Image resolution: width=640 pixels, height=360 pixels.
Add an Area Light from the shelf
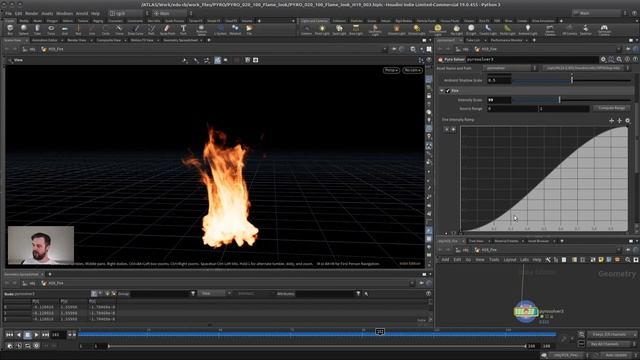point(356,29)
